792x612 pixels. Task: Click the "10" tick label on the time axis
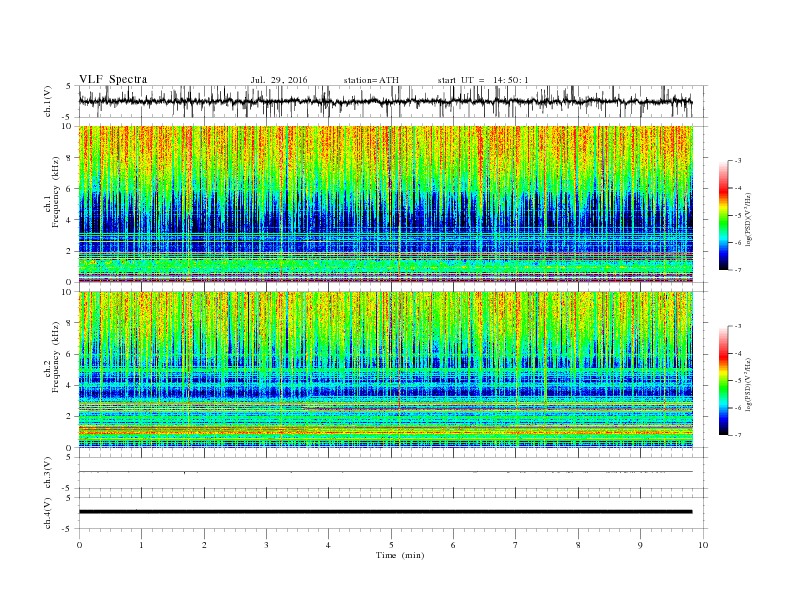click(x=703, y=545)
